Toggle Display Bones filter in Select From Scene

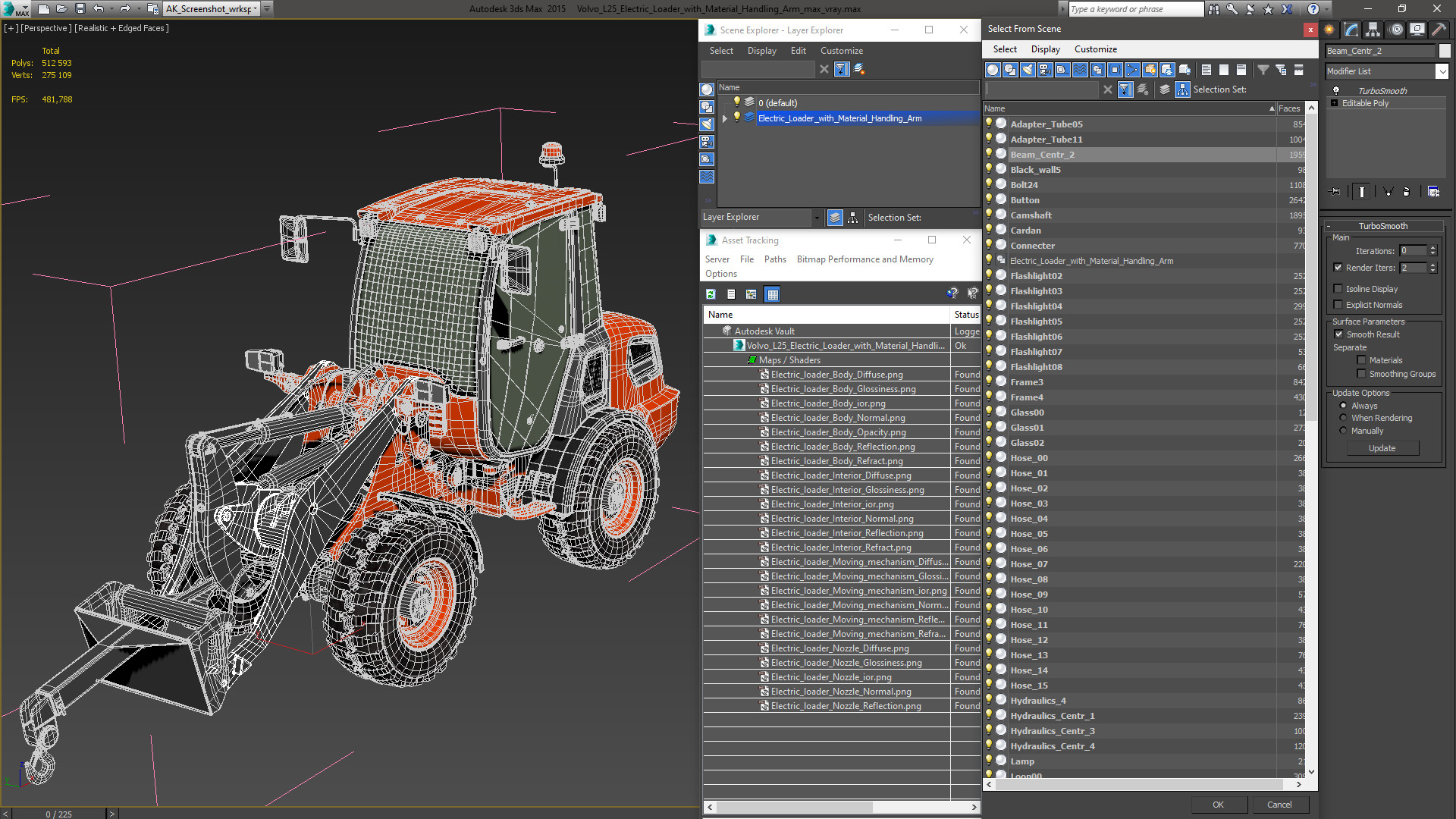(1132, 70)
